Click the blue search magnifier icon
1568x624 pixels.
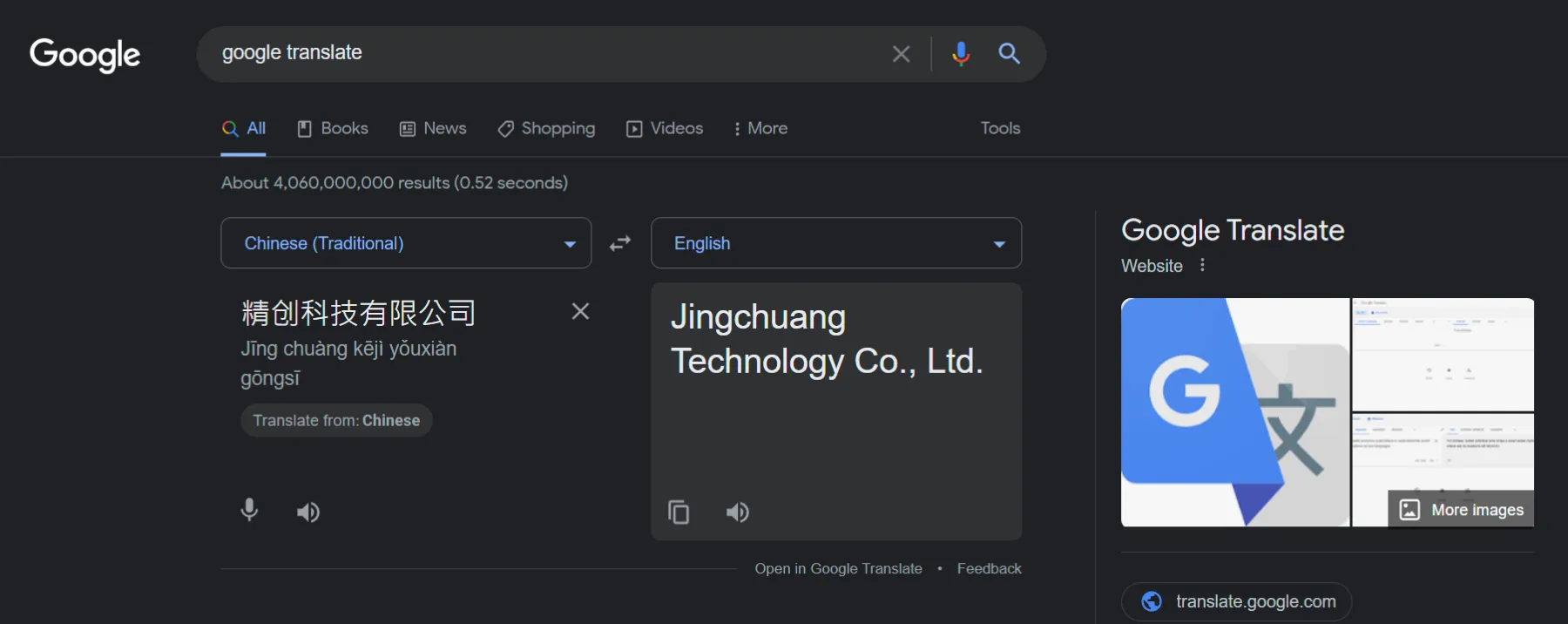pyautogui.click(x=1009, y=54)
